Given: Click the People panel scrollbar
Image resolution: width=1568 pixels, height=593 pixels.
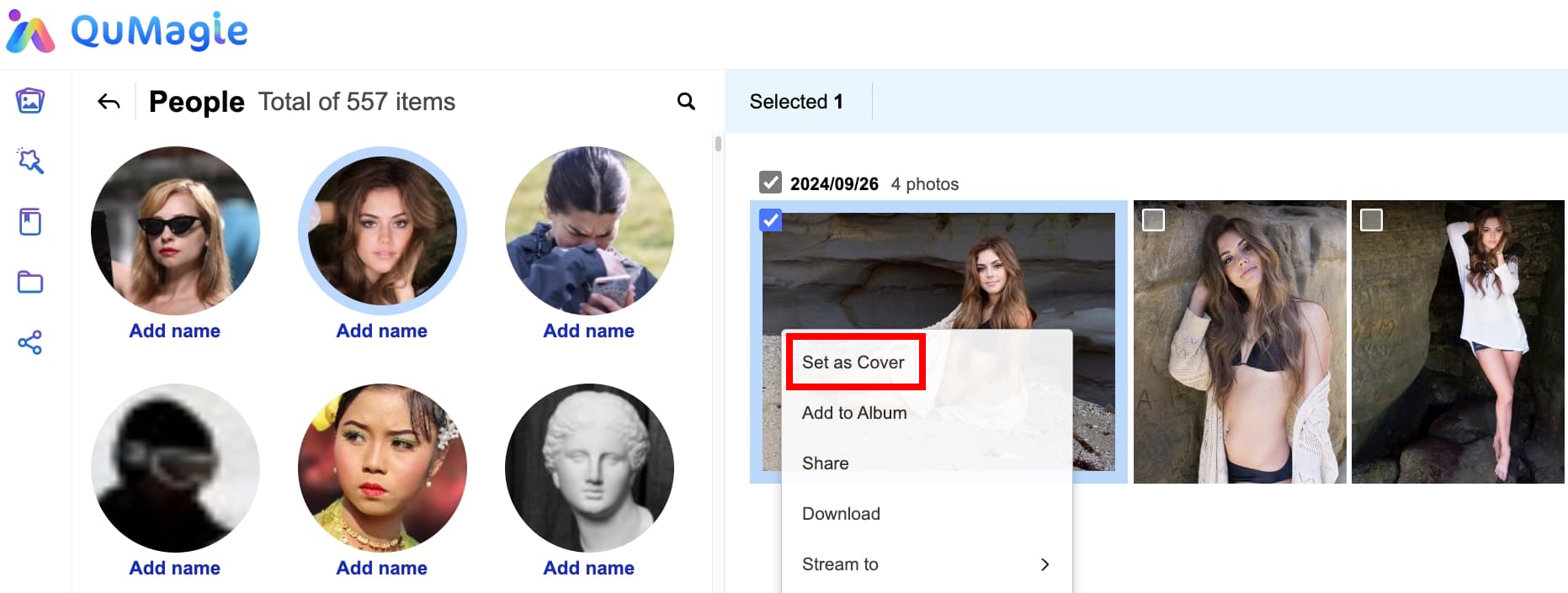Looking at the screenshot, I should (x=718, y=143).
